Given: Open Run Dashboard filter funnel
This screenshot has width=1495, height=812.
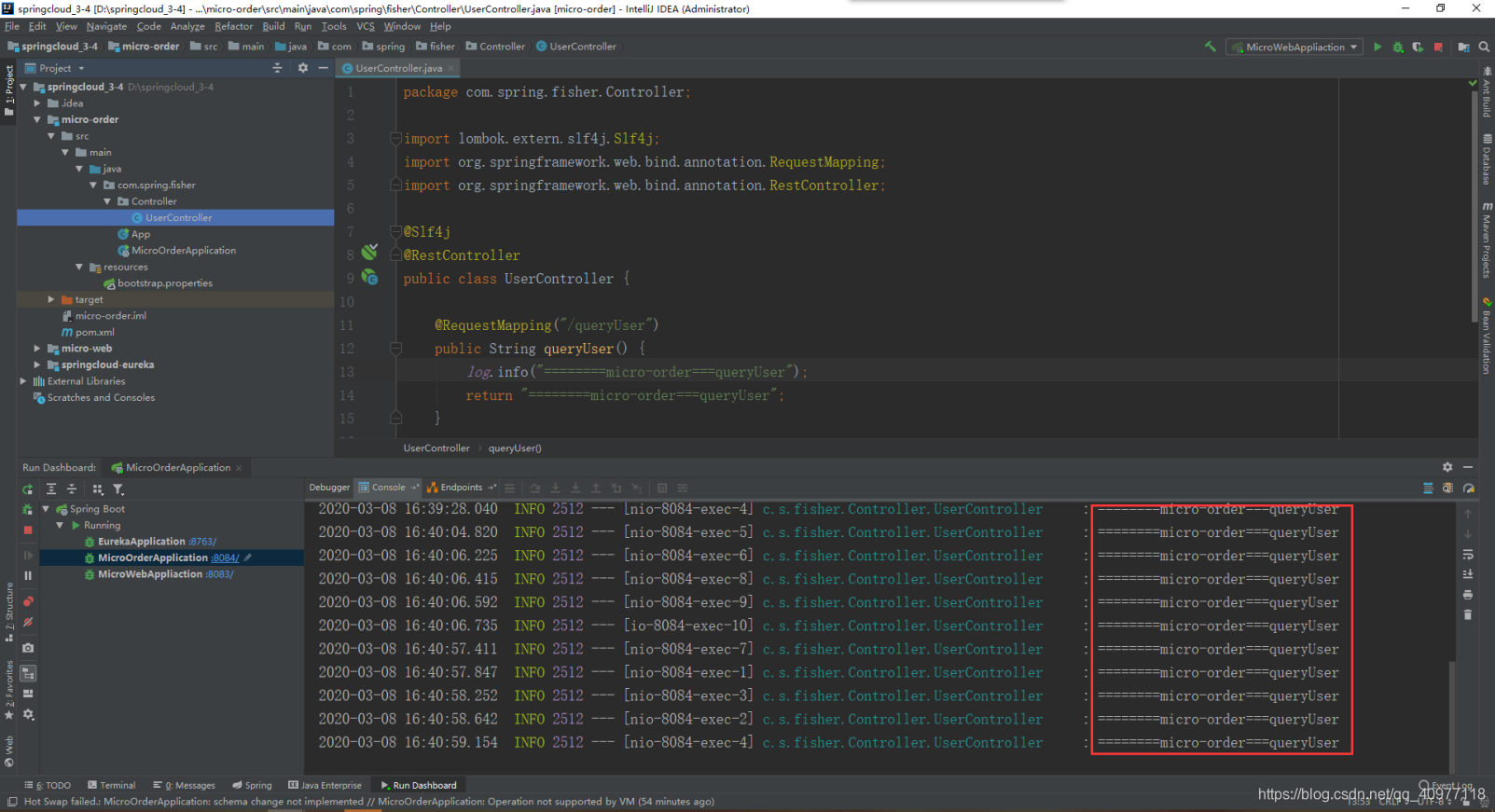Looking at the screenshot, I should tap(118, 489).
